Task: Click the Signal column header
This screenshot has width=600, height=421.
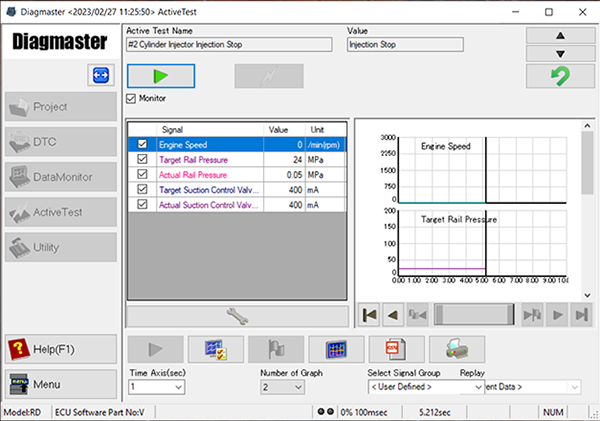Action: coord(210,130)
